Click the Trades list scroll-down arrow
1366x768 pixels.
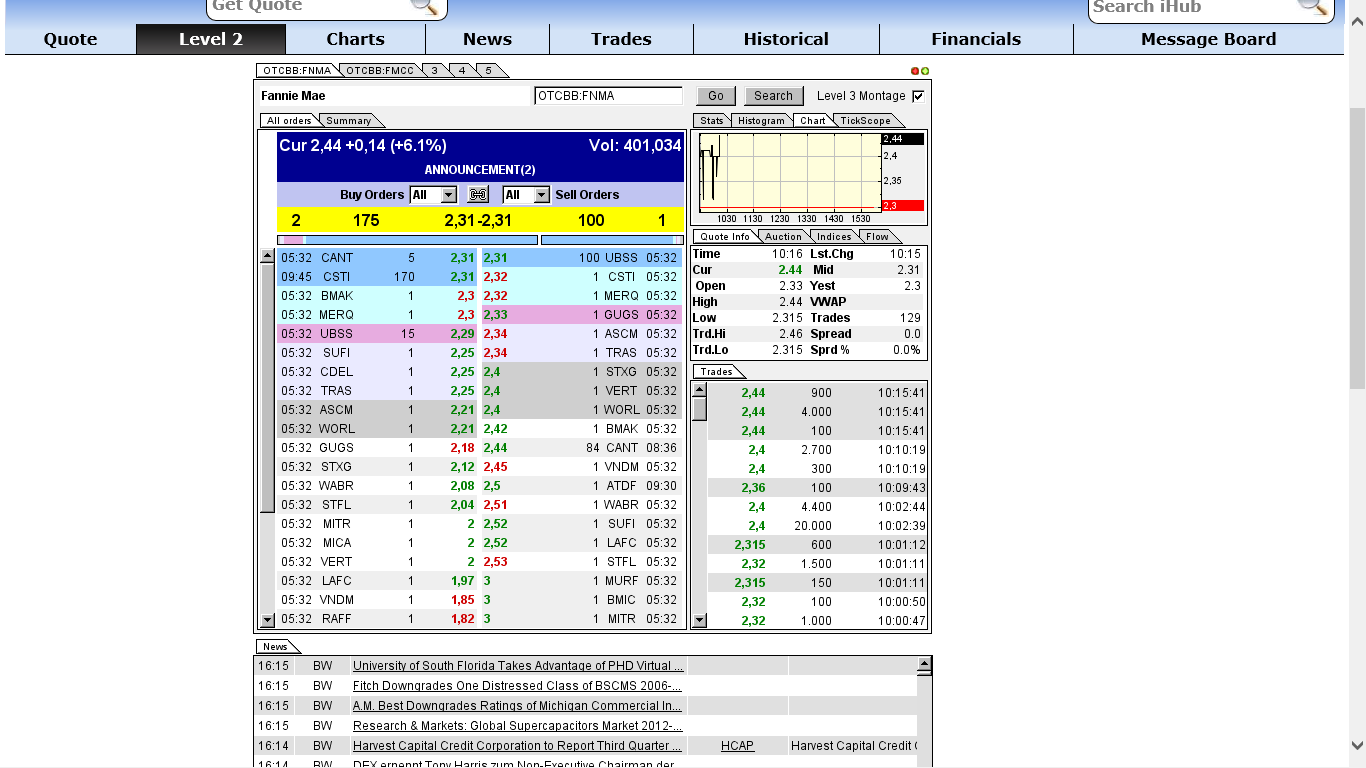pyautogui.click(x=699, y=620)
